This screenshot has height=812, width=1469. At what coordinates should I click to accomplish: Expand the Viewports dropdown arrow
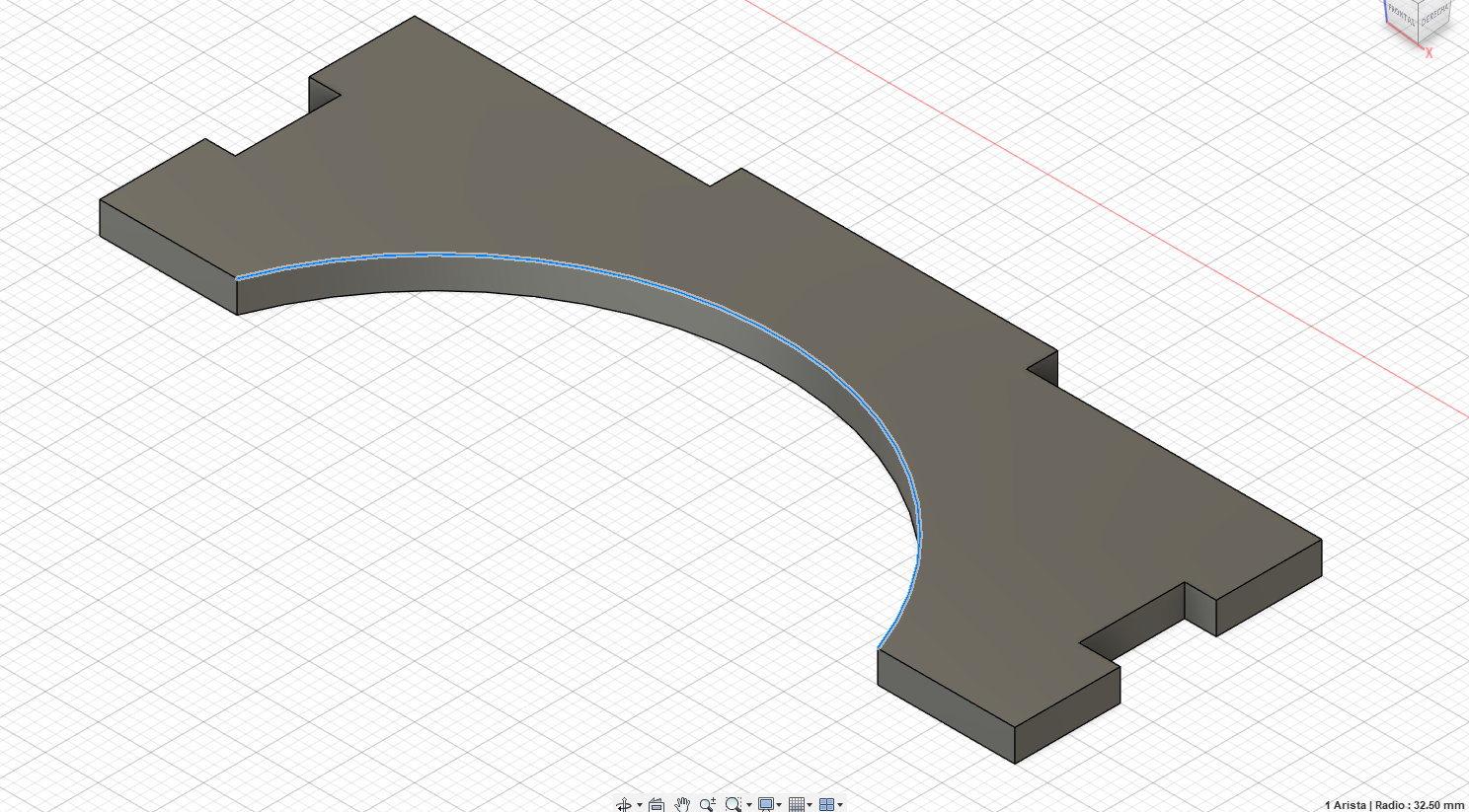pos(841,805)
